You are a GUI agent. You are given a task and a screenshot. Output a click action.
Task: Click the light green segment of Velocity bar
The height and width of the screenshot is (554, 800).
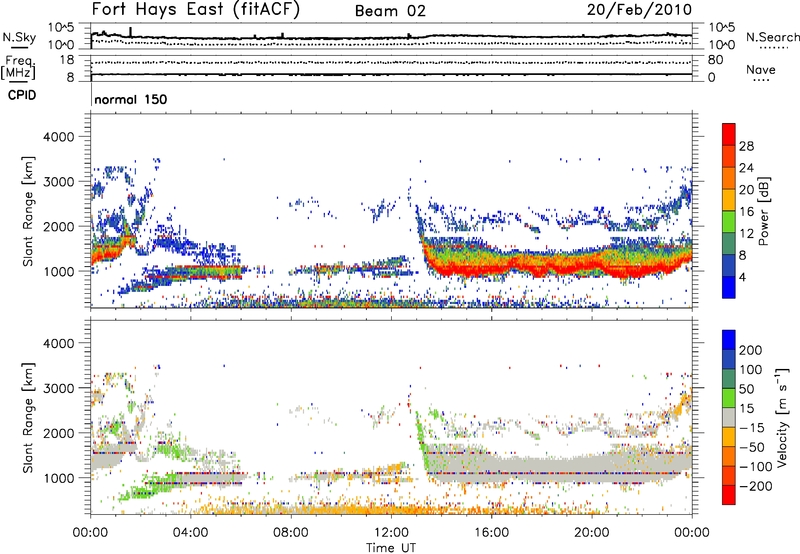729,398
